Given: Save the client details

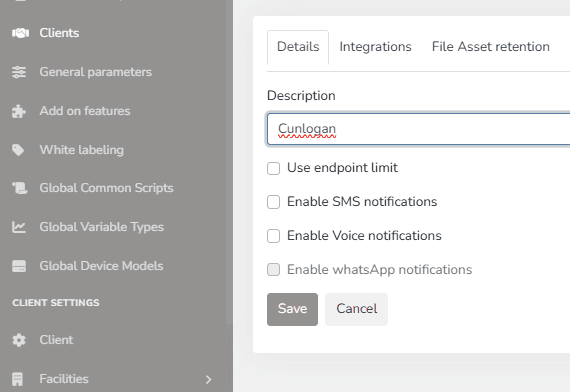Looking at the screenshot, I should (x=292, y=309).
